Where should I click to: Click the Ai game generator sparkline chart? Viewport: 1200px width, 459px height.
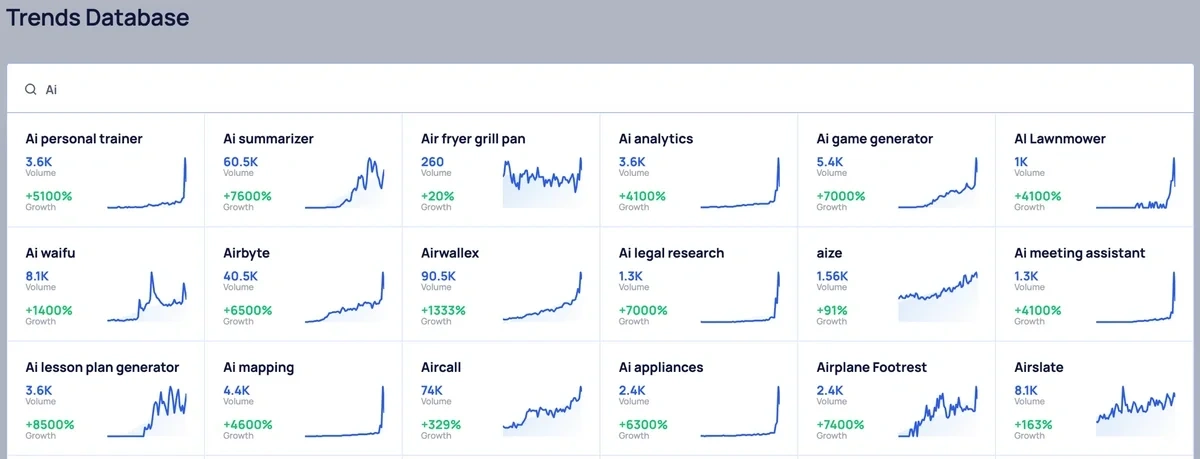click(x=938, y=183)
